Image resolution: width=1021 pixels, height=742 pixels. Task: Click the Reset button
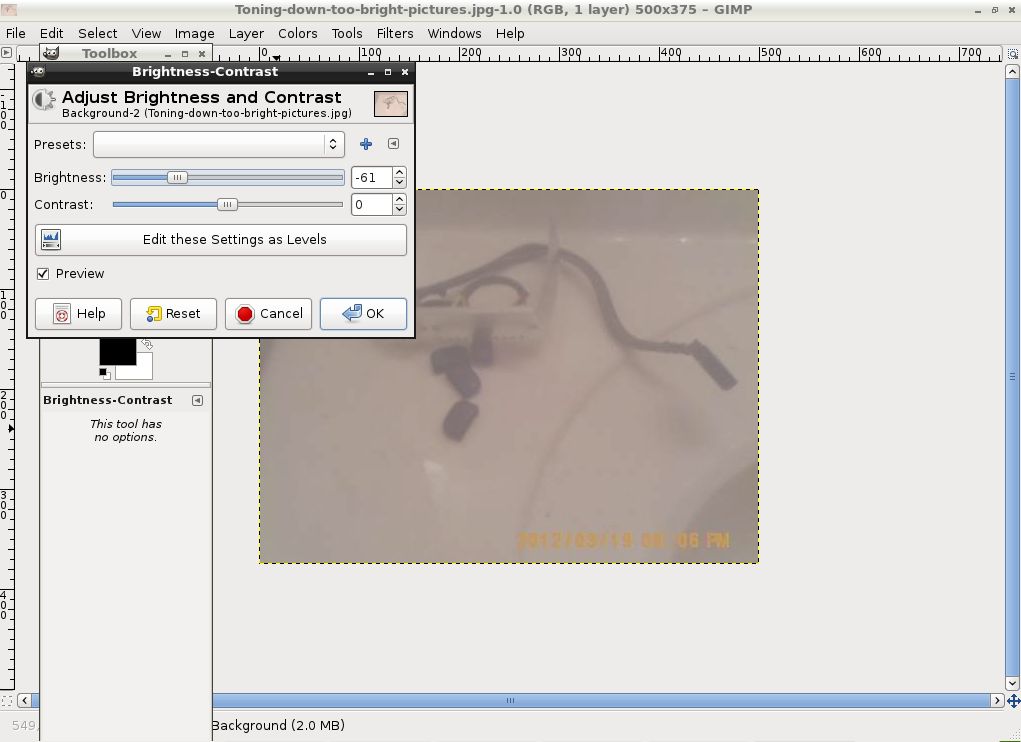[x=173, y=314]
